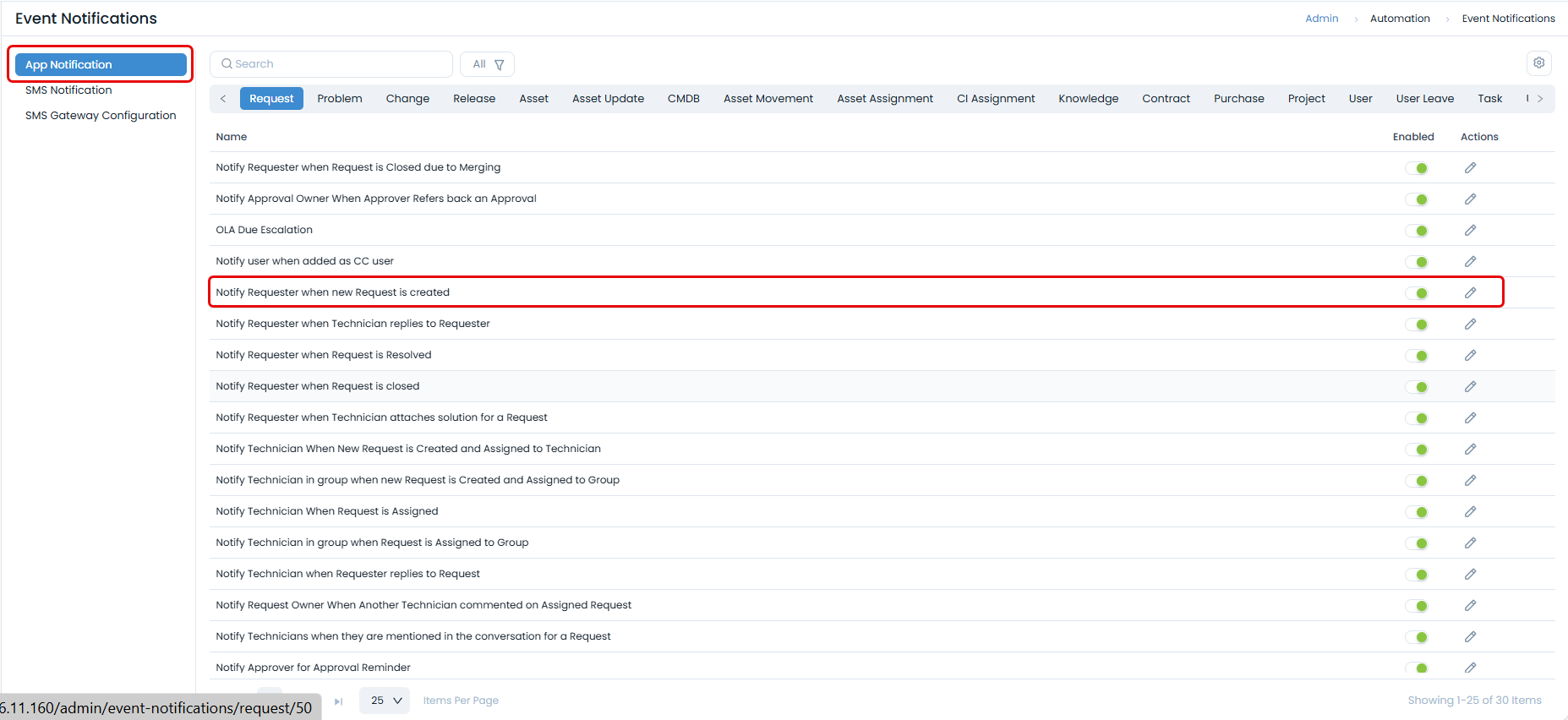This screenshot has height=720, width=1568.
Task: Edit 'Notify Approver for Approval Reminder' notification
Action: tap(1470, 668)
